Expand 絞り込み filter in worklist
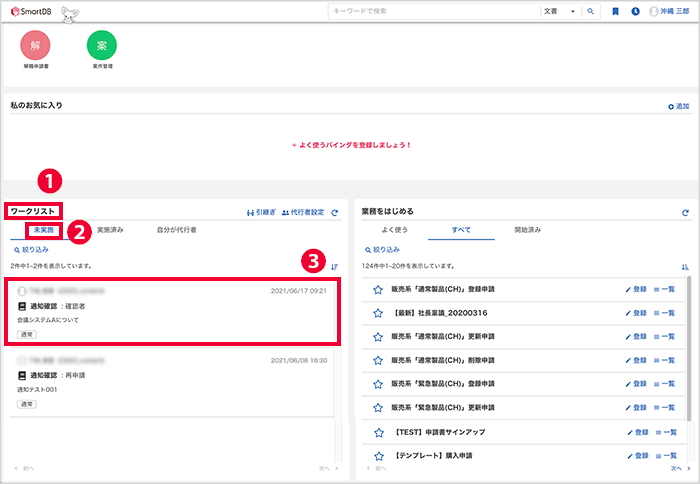Viewport: 700px width, 484px height. [31, 250]
